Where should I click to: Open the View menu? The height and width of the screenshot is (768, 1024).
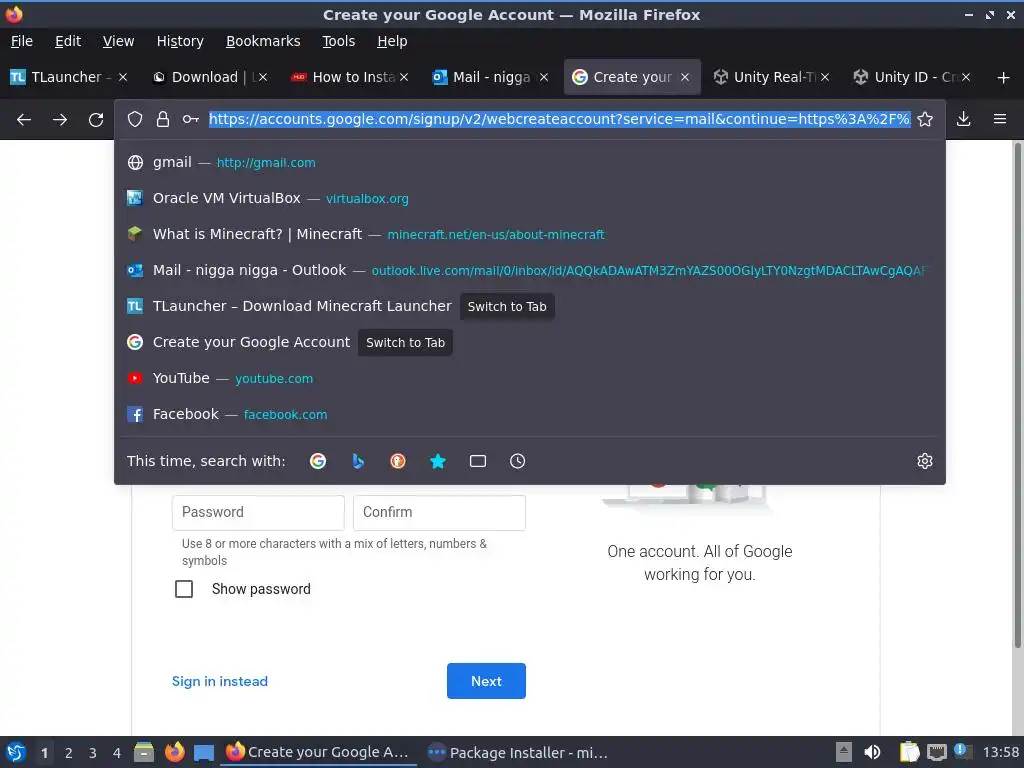click(x=118, y=41)
